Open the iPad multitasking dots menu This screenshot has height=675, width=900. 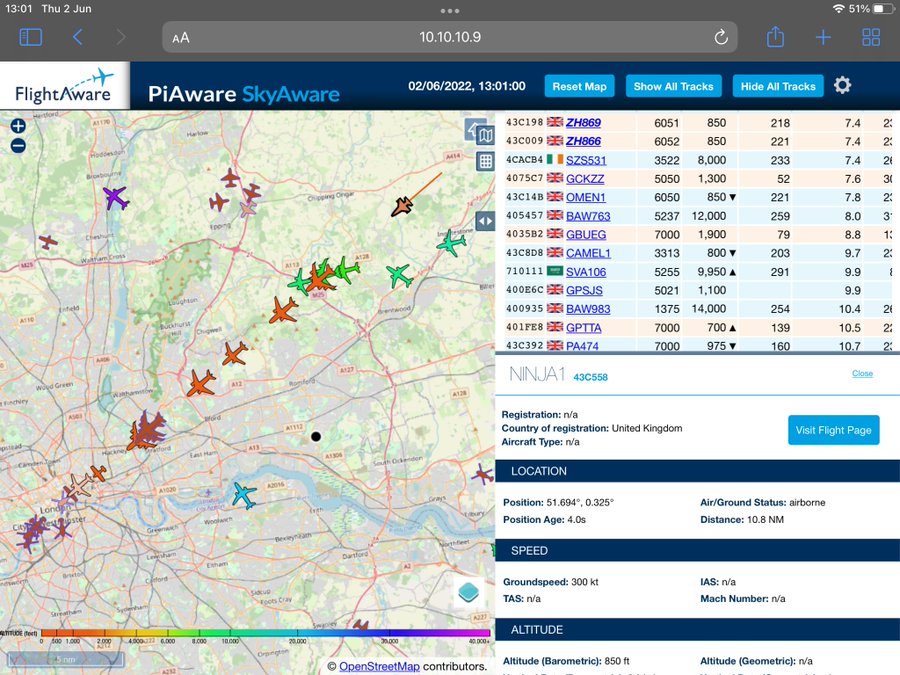point(450,11)
